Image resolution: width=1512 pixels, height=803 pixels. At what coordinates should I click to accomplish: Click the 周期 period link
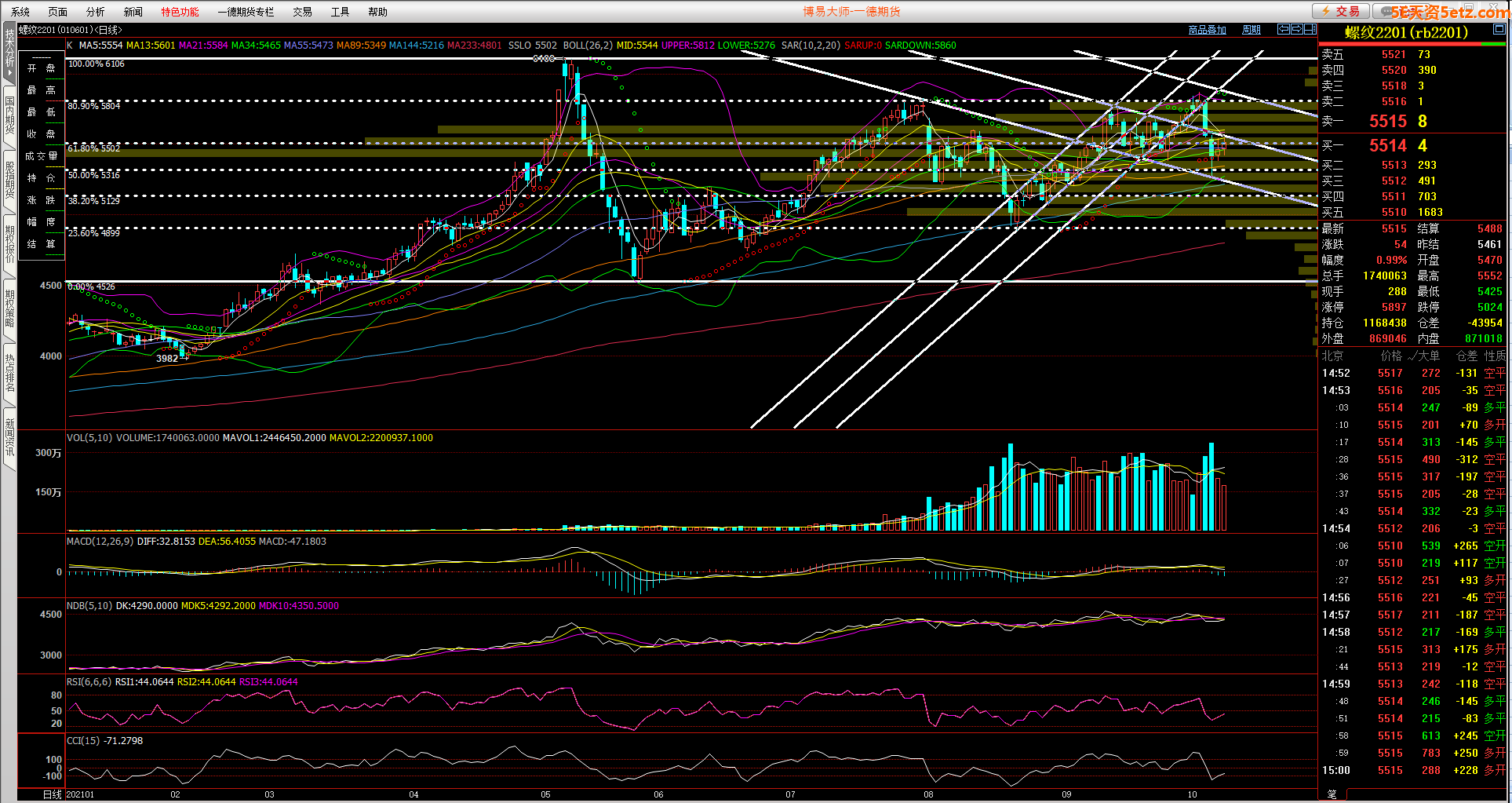1251,30
